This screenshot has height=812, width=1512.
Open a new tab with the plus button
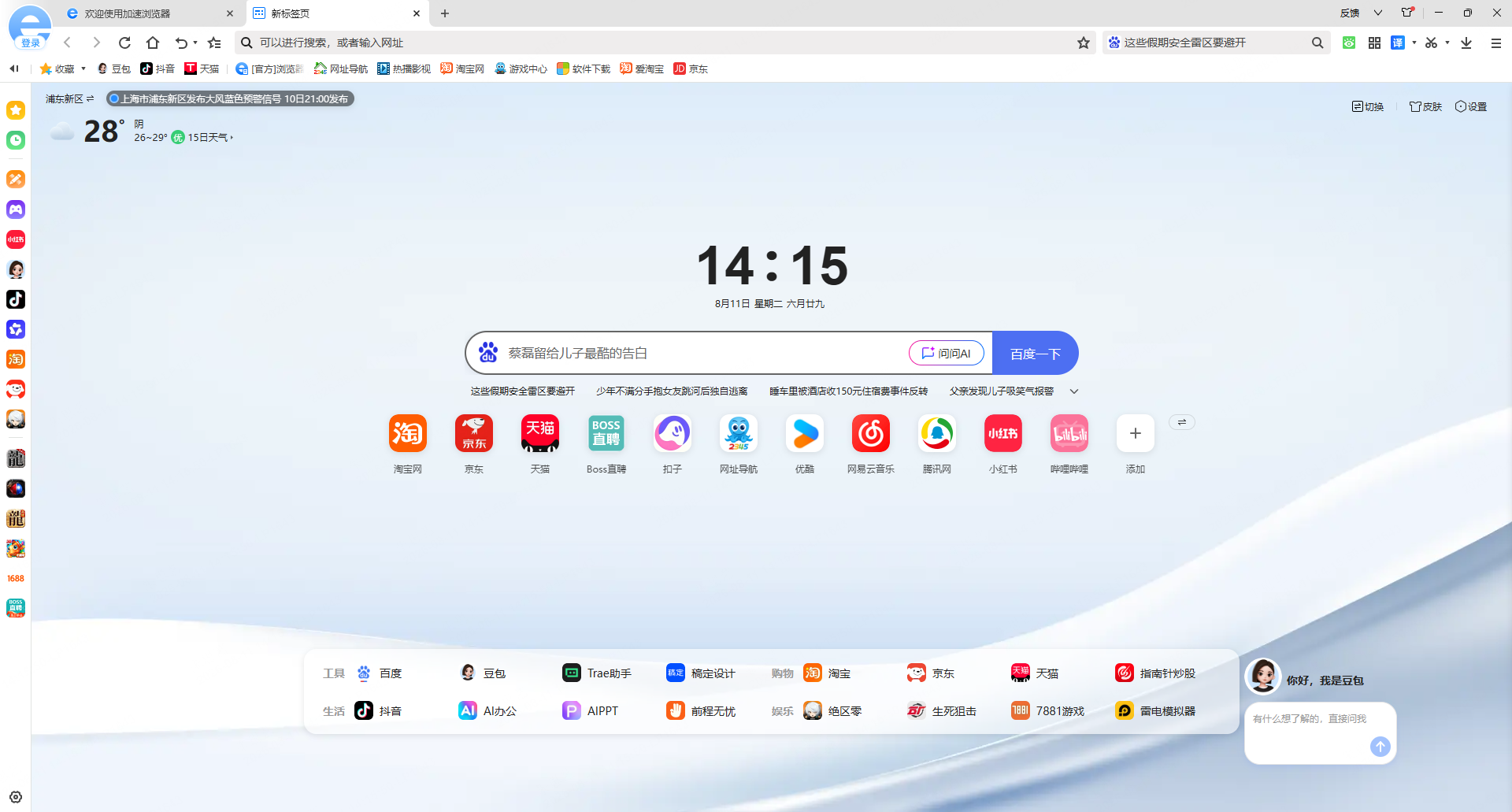(445, 13)
